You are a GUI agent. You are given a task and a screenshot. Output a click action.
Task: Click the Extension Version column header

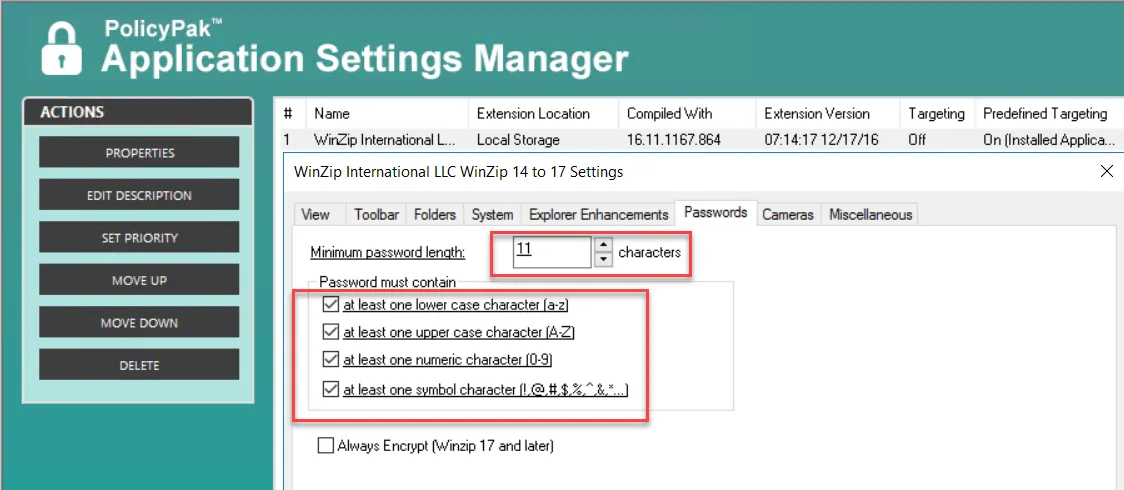click(x=828, y=113)
